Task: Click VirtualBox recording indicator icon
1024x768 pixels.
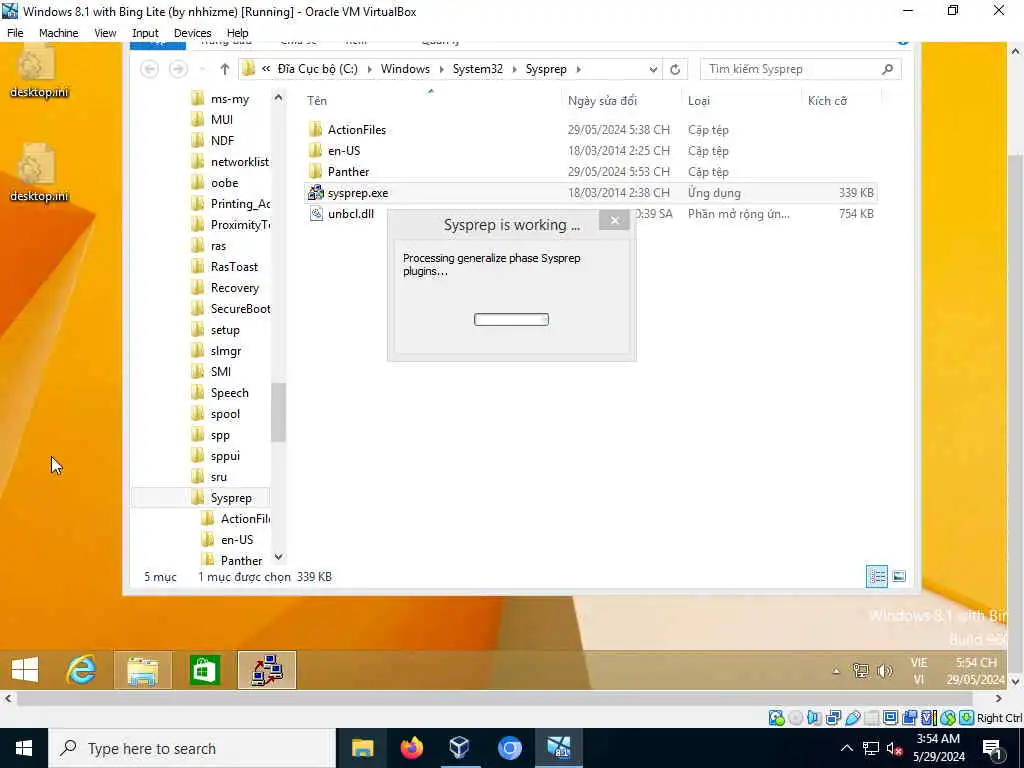Action: (x=909, y=718)
